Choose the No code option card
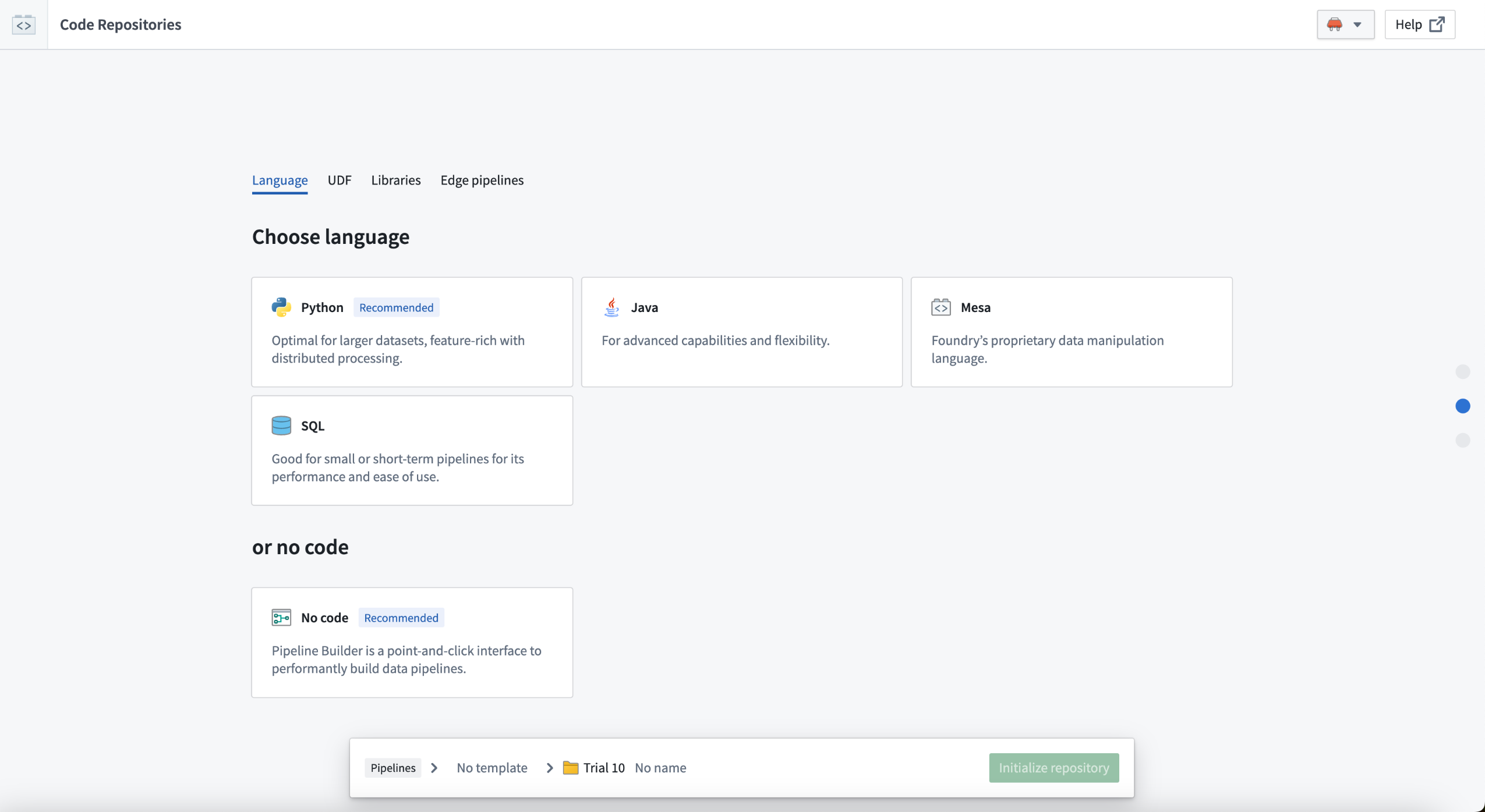 pyautogui.click(x=412, y=642)
